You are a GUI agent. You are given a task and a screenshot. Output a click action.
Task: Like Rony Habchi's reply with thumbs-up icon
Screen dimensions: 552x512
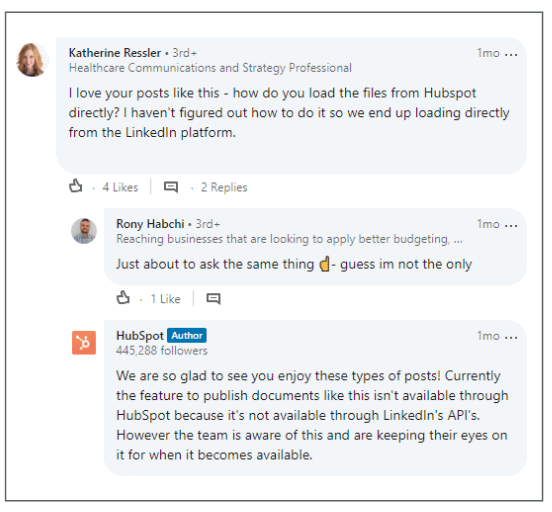pos(123,298)
